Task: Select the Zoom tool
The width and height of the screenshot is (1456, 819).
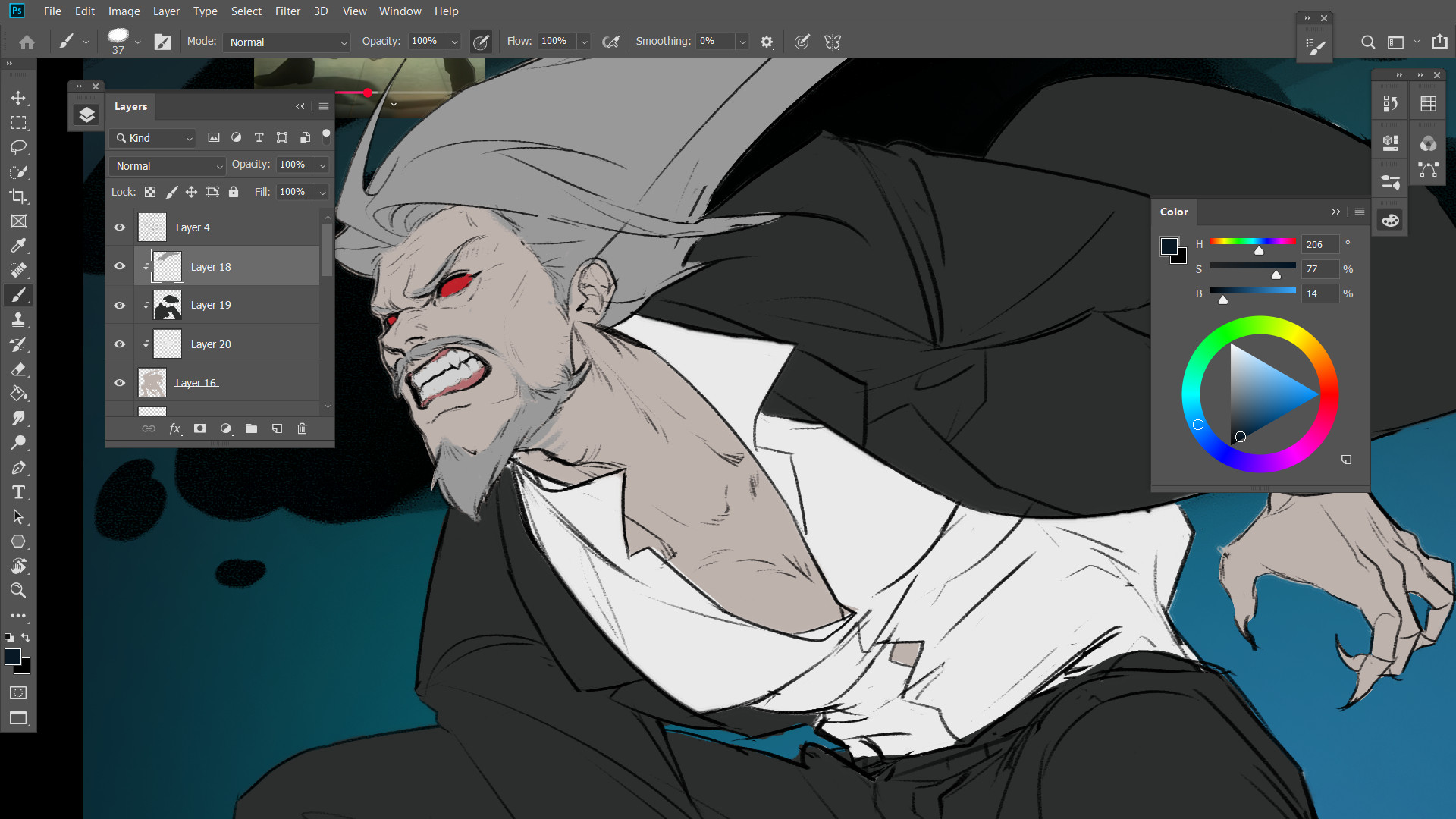Action: (x=18, y=591)
